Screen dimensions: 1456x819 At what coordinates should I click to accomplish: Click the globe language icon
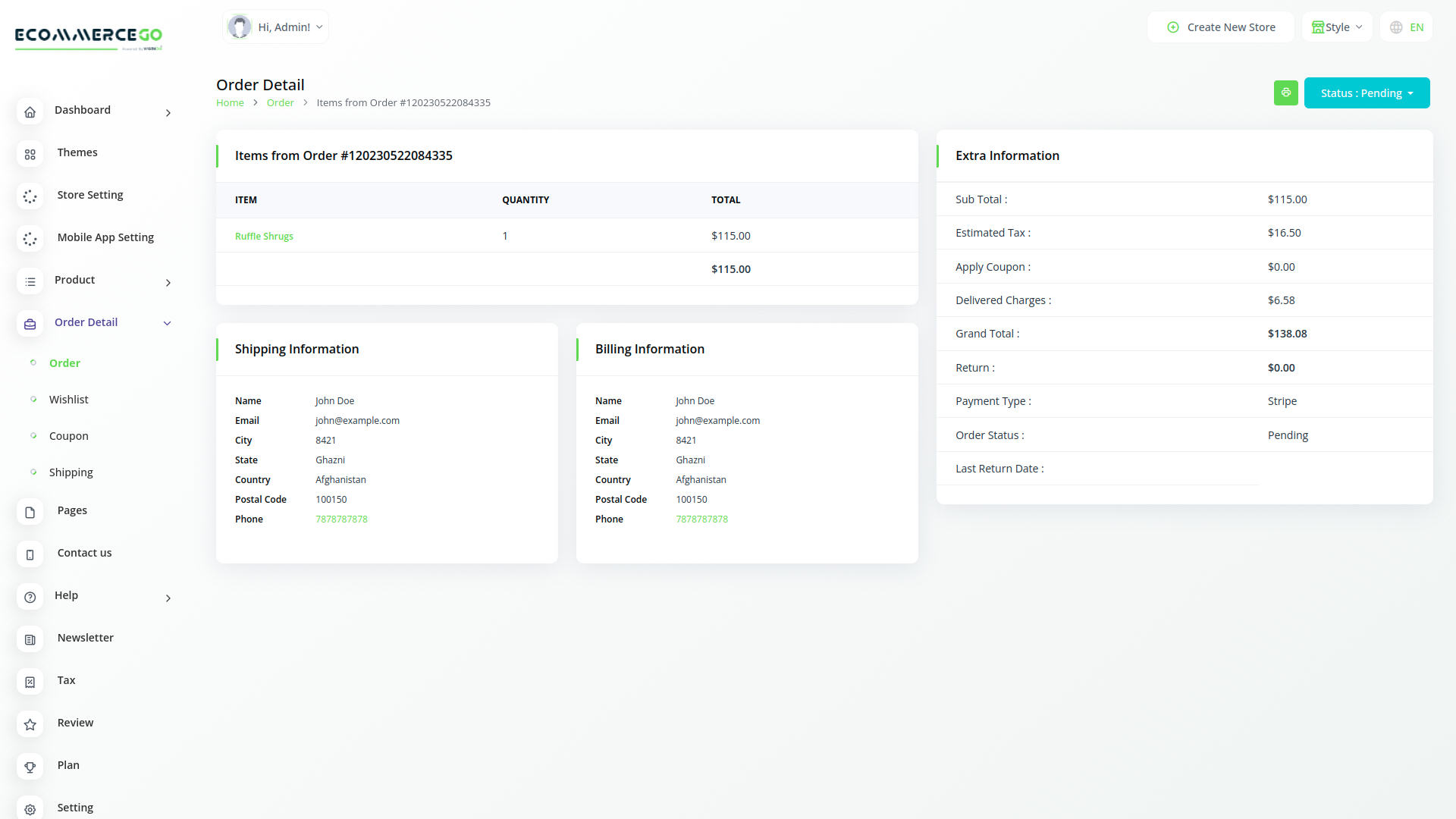pos(1396,27)
